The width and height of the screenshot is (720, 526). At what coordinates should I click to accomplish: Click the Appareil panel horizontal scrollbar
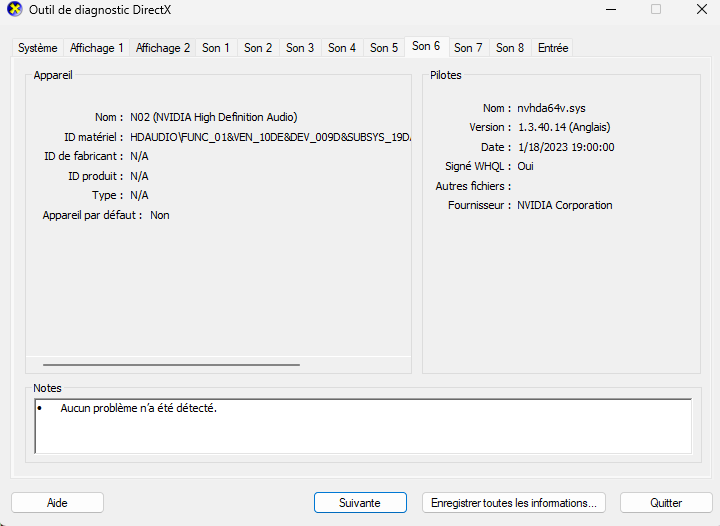click(171, 365)
